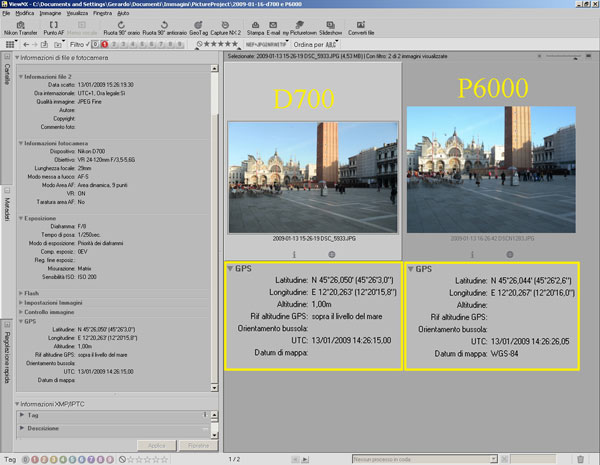
Task: Toggle filter tag 0
Action: coord(96,44)
